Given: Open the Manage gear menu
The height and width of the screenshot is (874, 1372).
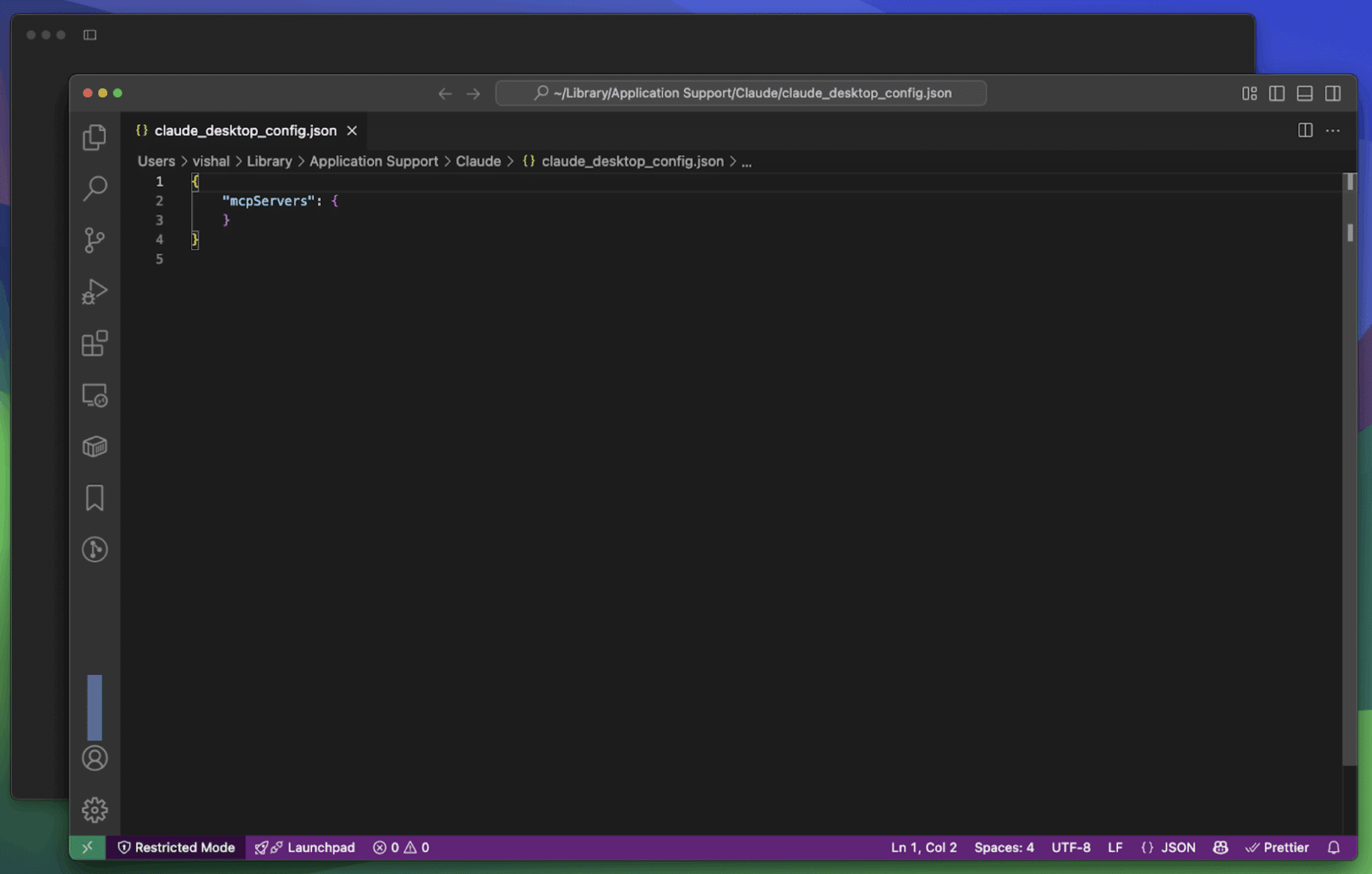Looking at the screenshot, I should pos(94,810).
